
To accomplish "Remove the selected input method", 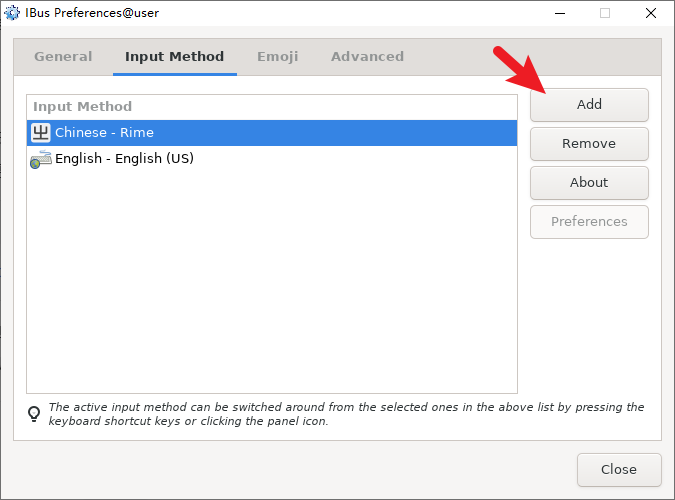I will 589,144.
